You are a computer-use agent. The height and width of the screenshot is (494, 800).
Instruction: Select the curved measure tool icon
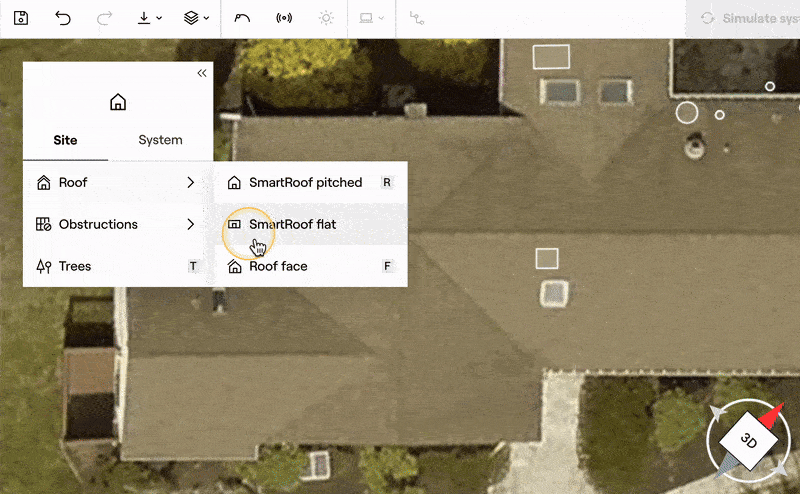point(242,18)
